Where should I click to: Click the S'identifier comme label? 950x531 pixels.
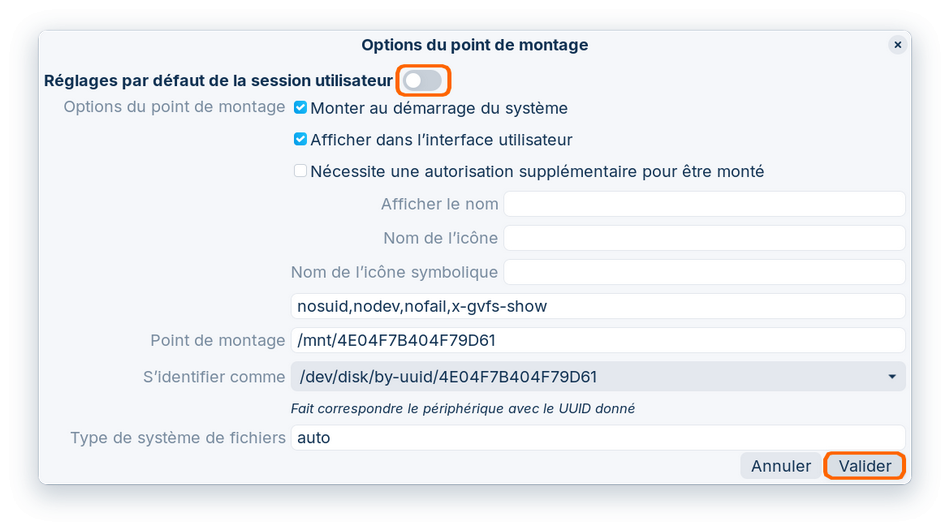214,377
